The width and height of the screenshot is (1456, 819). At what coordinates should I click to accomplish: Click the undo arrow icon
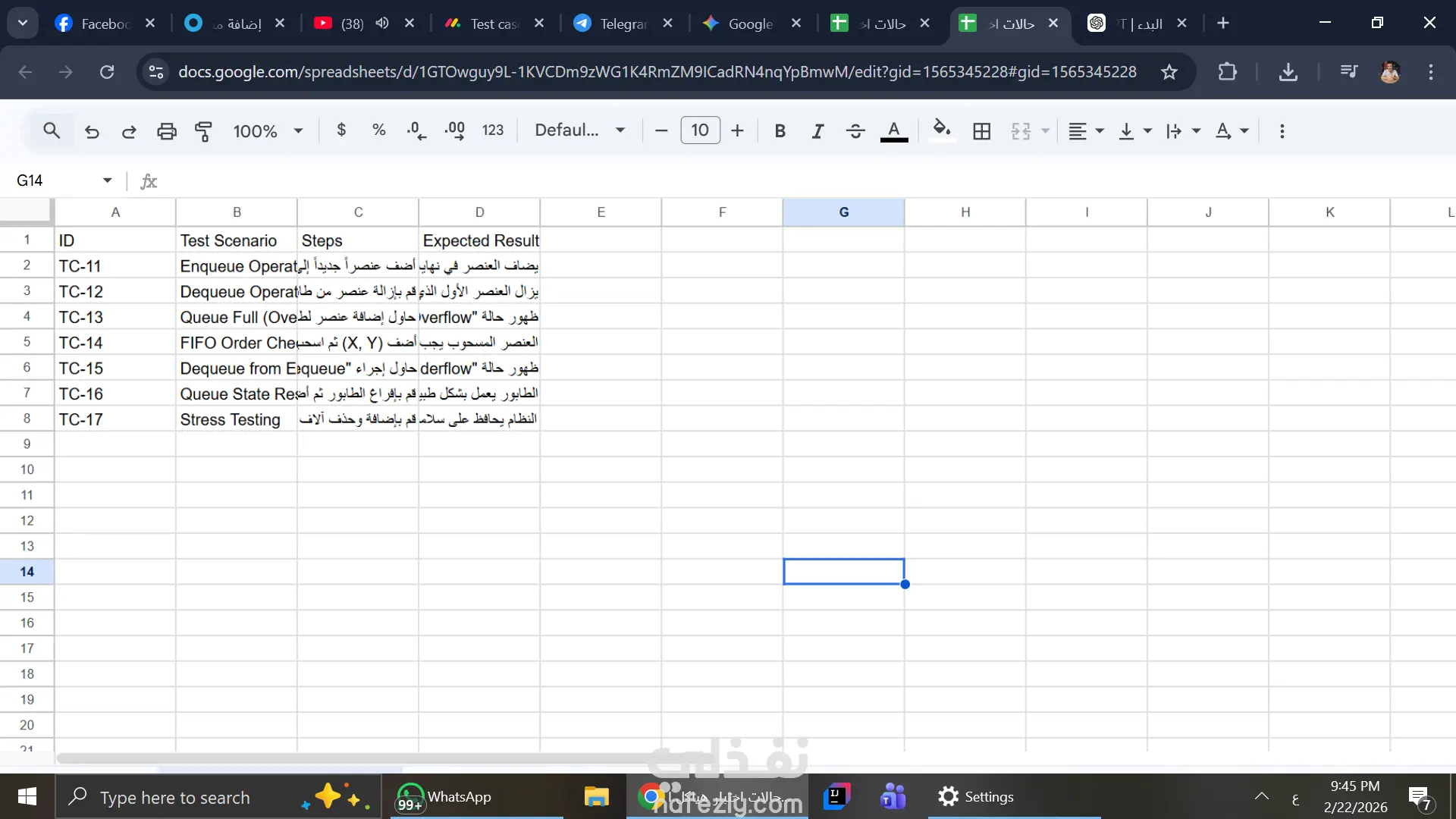pos(92,131)
